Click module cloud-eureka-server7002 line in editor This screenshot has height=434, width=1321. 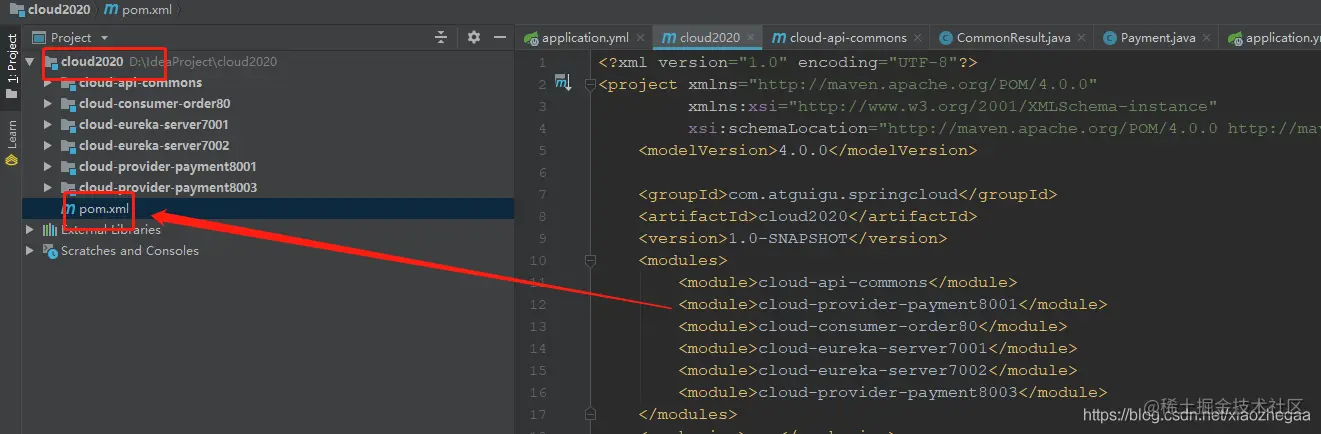[878, 370]
